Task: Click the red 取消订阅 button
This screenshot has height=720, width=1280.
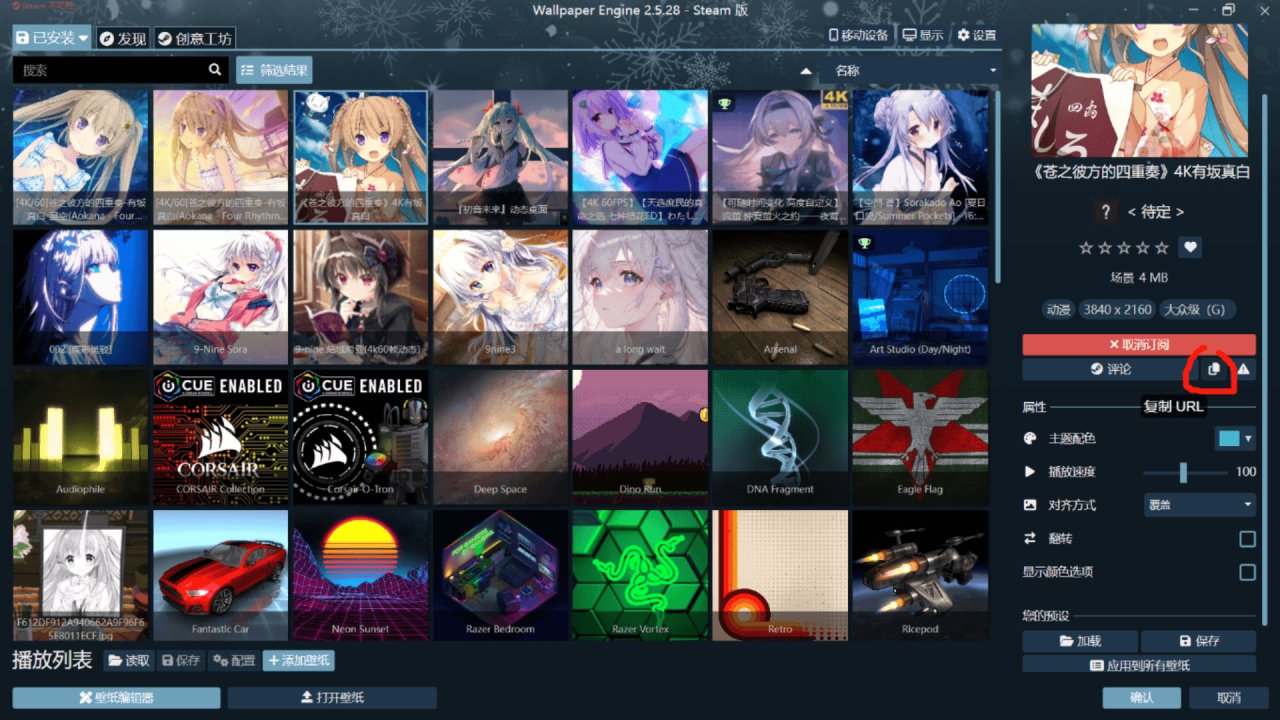Action: [1138, 344]
